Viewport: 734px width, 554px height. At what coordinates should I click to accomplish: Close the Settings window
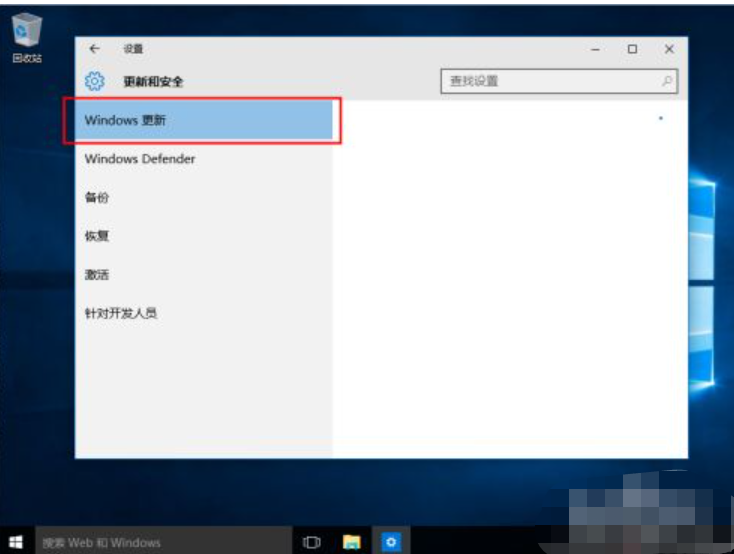click(x=669, y=49)
